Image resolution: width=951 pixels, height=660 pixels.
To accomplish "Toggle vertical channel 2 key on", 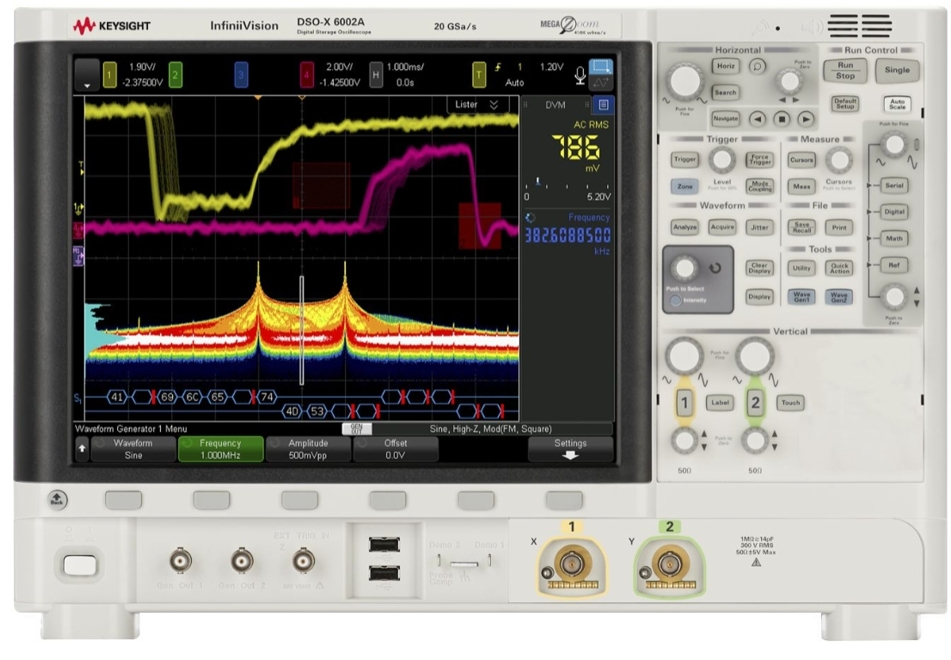I will point(755,402).
